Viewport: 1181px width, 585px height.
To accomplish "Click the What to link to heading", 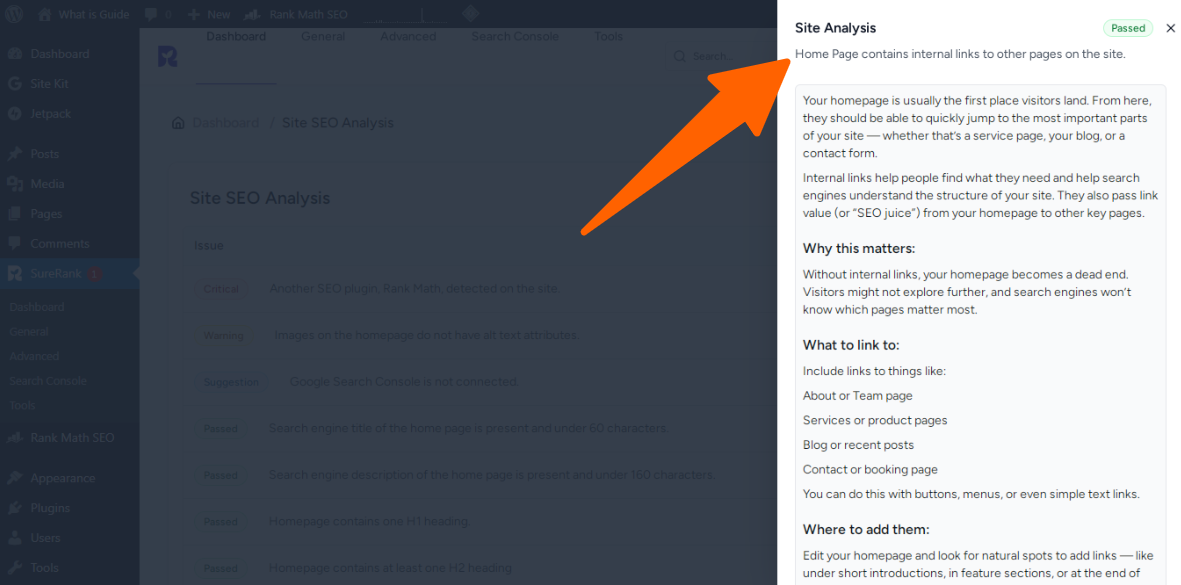I will coord(851,346).
